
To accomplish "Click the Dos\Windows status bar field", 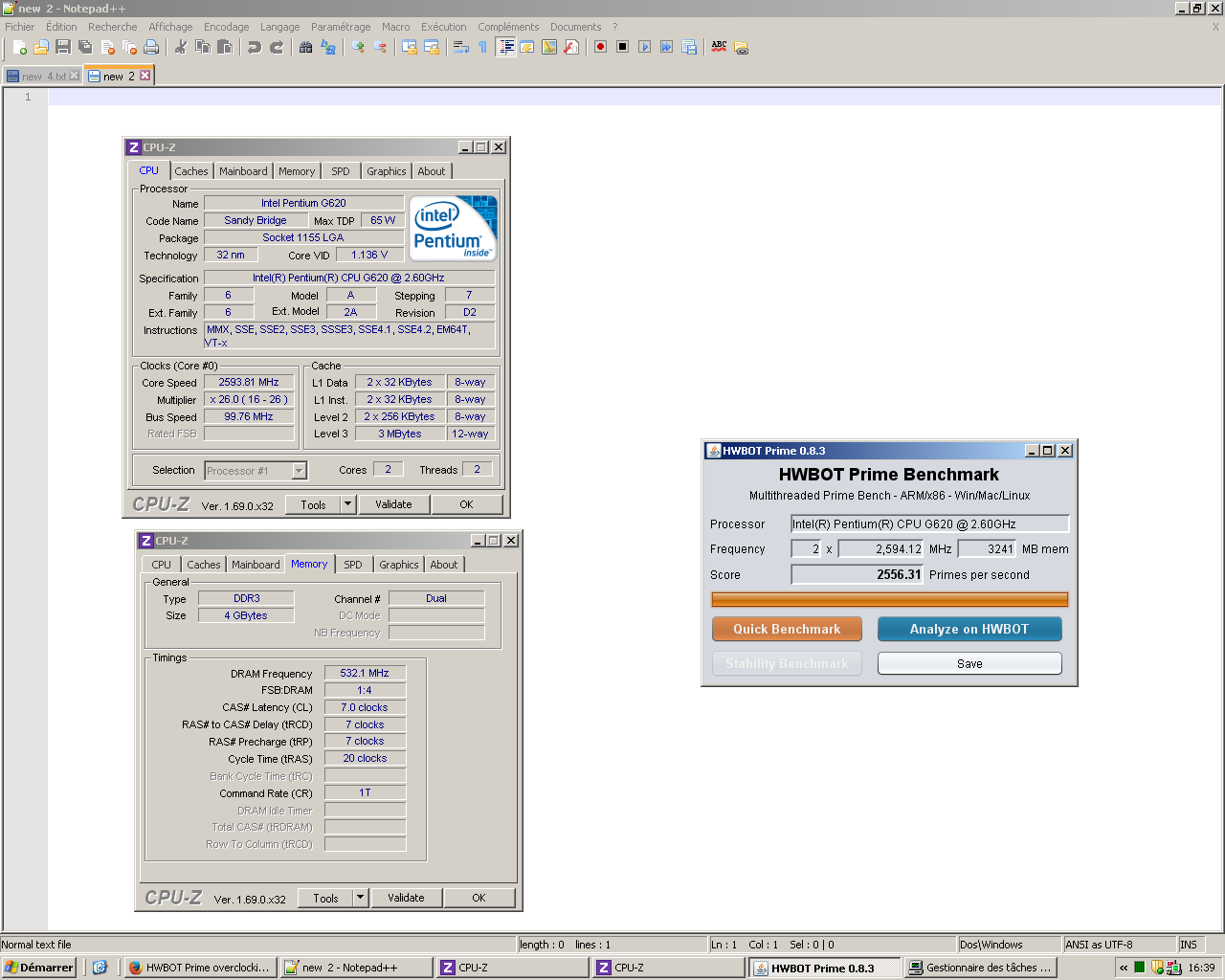I will (1009, 945).
